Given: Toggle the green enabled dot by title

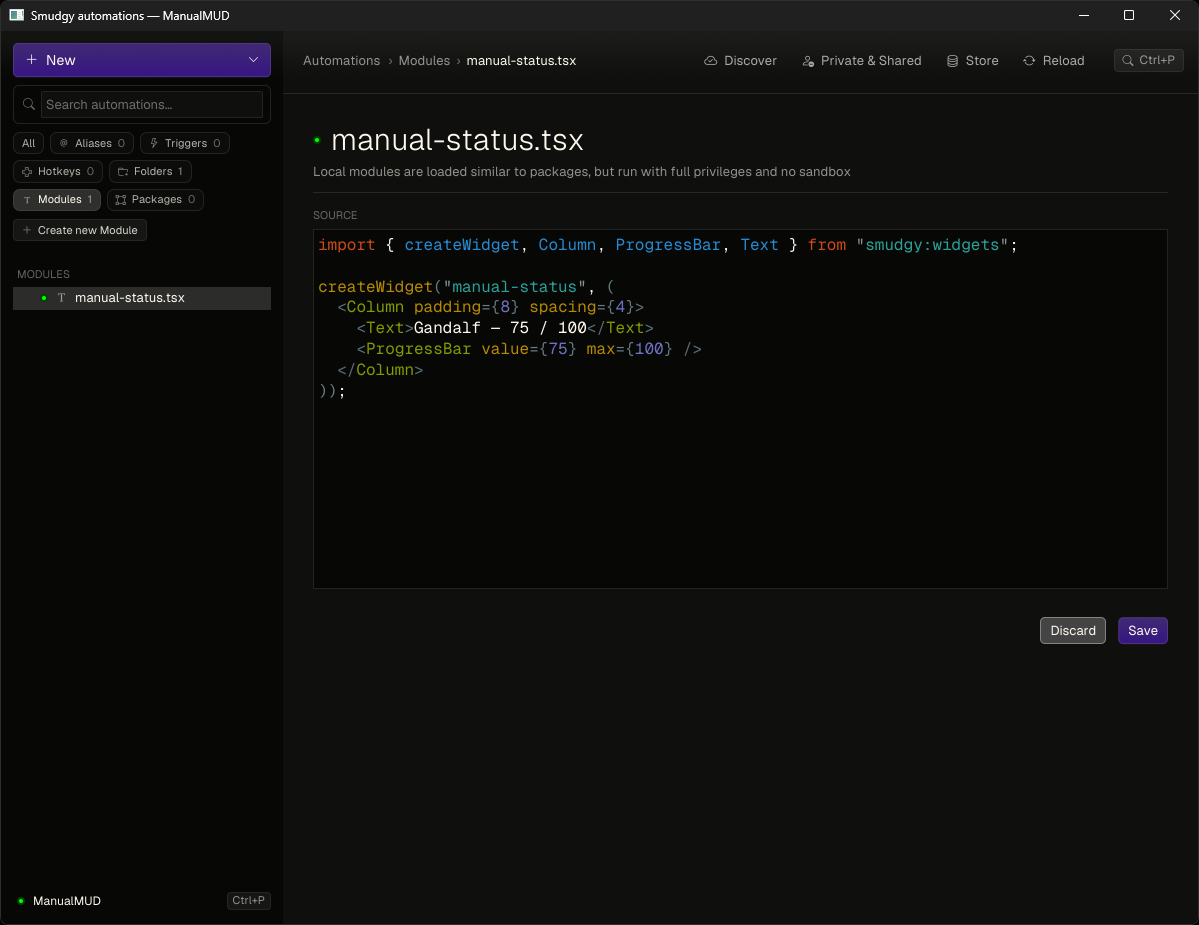Looking at the screenshot, I should point(317,140).
